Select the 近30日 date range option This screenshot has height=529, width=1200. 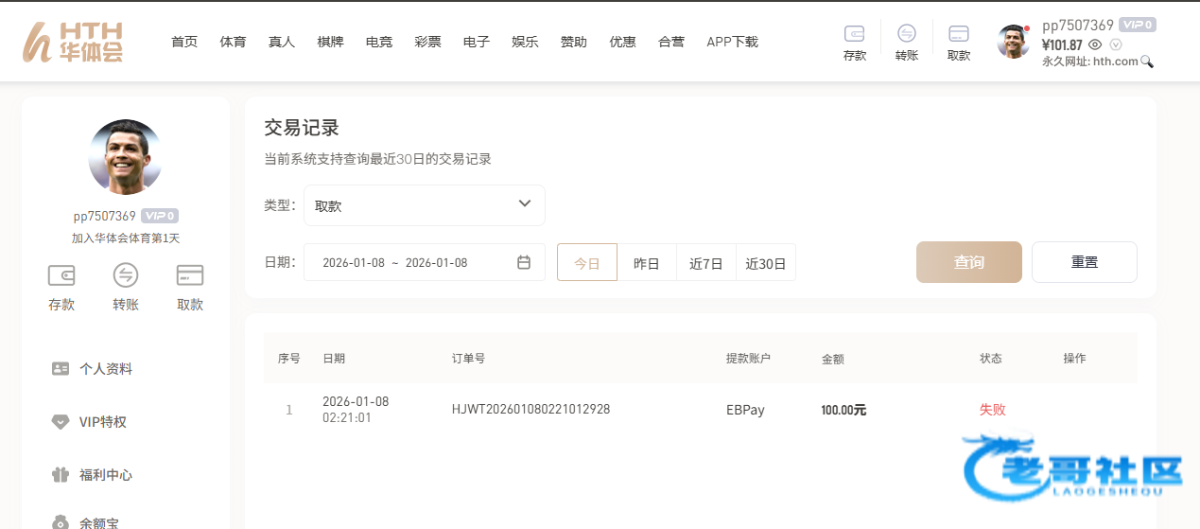point(765,263)
